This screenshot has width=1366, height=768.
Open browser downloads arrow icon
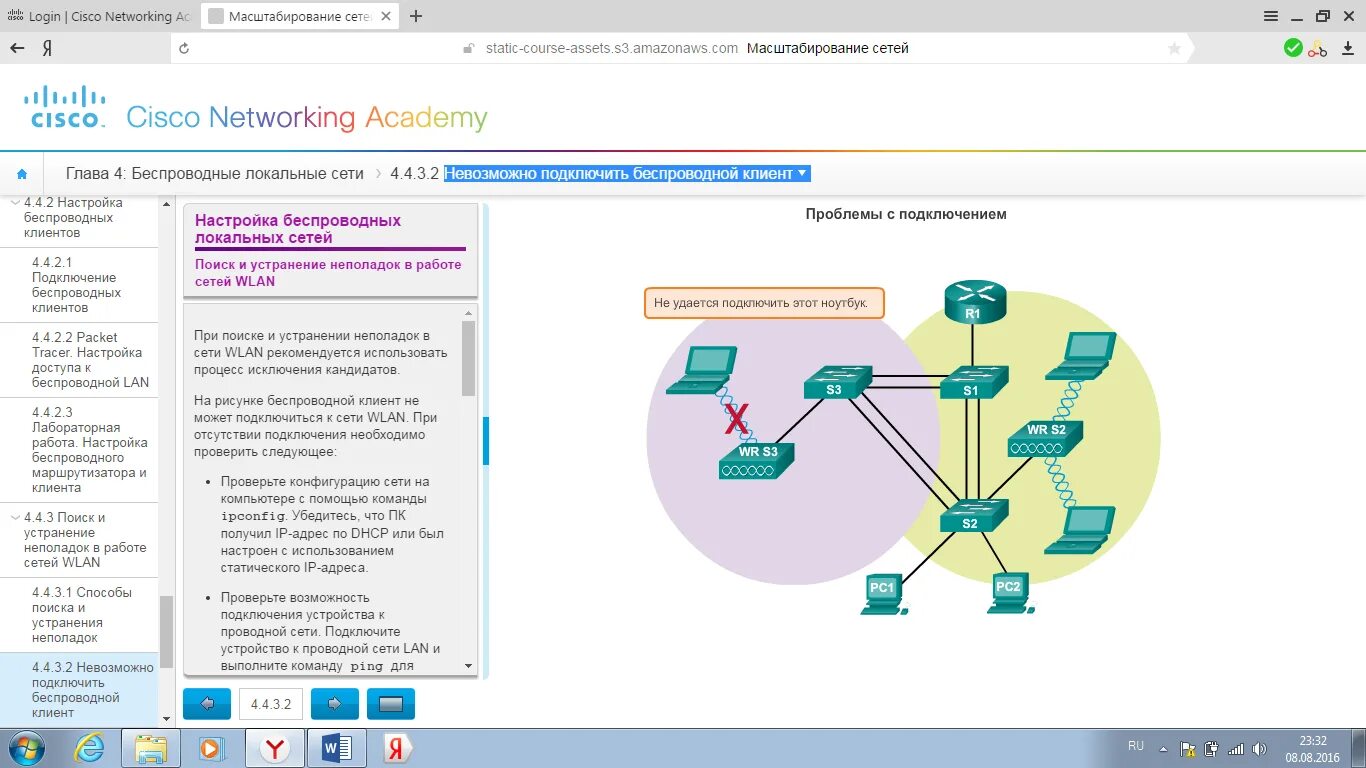click(1349, 48)
